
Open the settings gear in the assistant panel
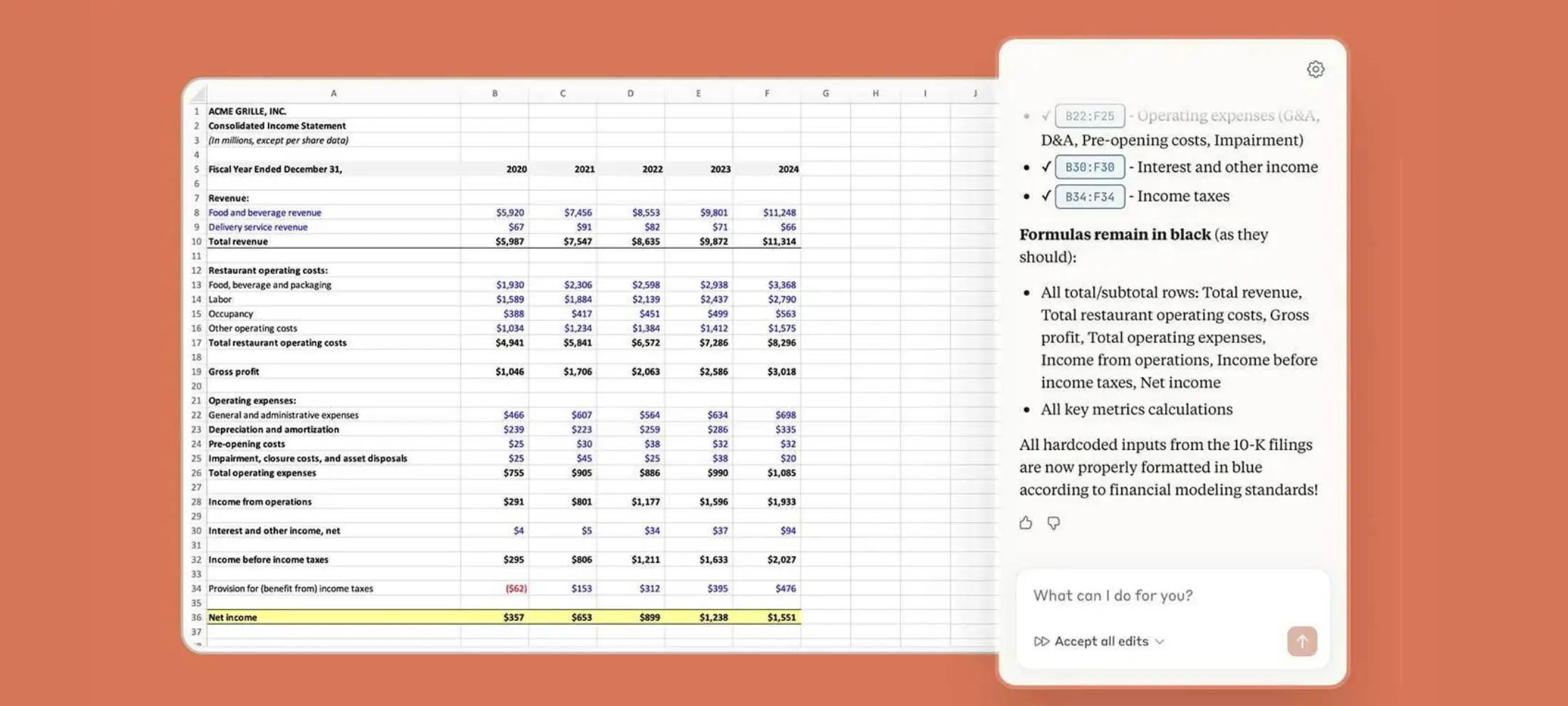click(1316, 68)
